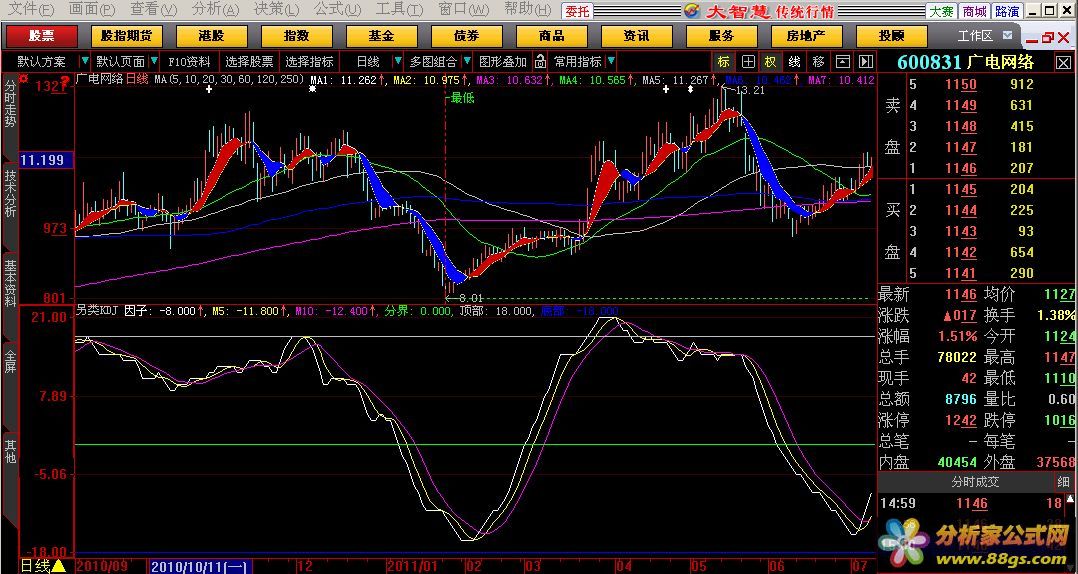Switch to the 基本资料 side tab
Viewport: 1078px width, 574px height.
click(10, 282)
